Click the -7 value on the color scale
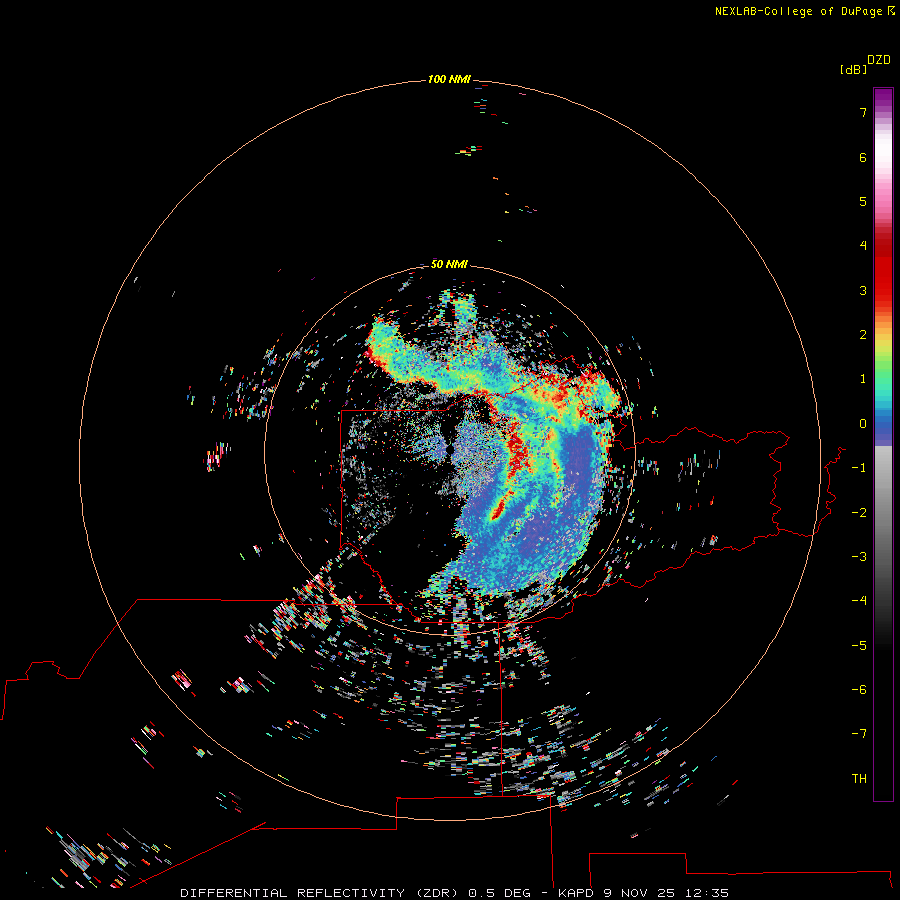Screen dimensions: 900x900 pyautogui.click(x=859, y=734)
